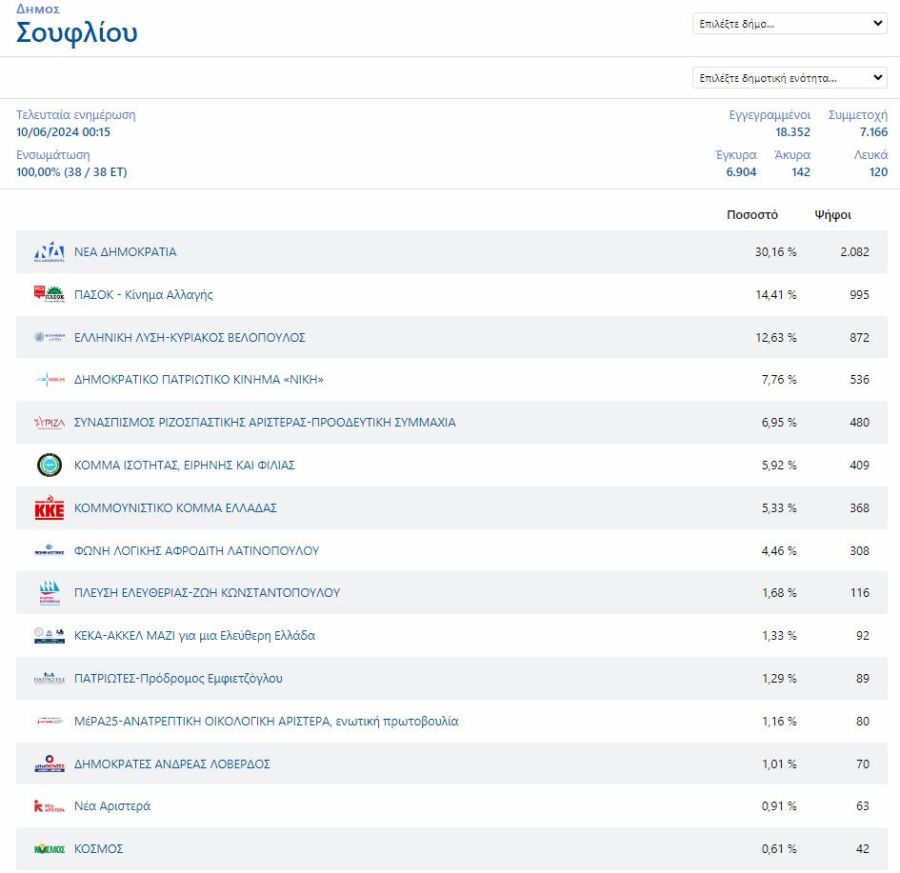Click the round green ΚΟΜΜΑ ΙΣΟΤΗΤΑΣ logo

[x=49, y=465]
